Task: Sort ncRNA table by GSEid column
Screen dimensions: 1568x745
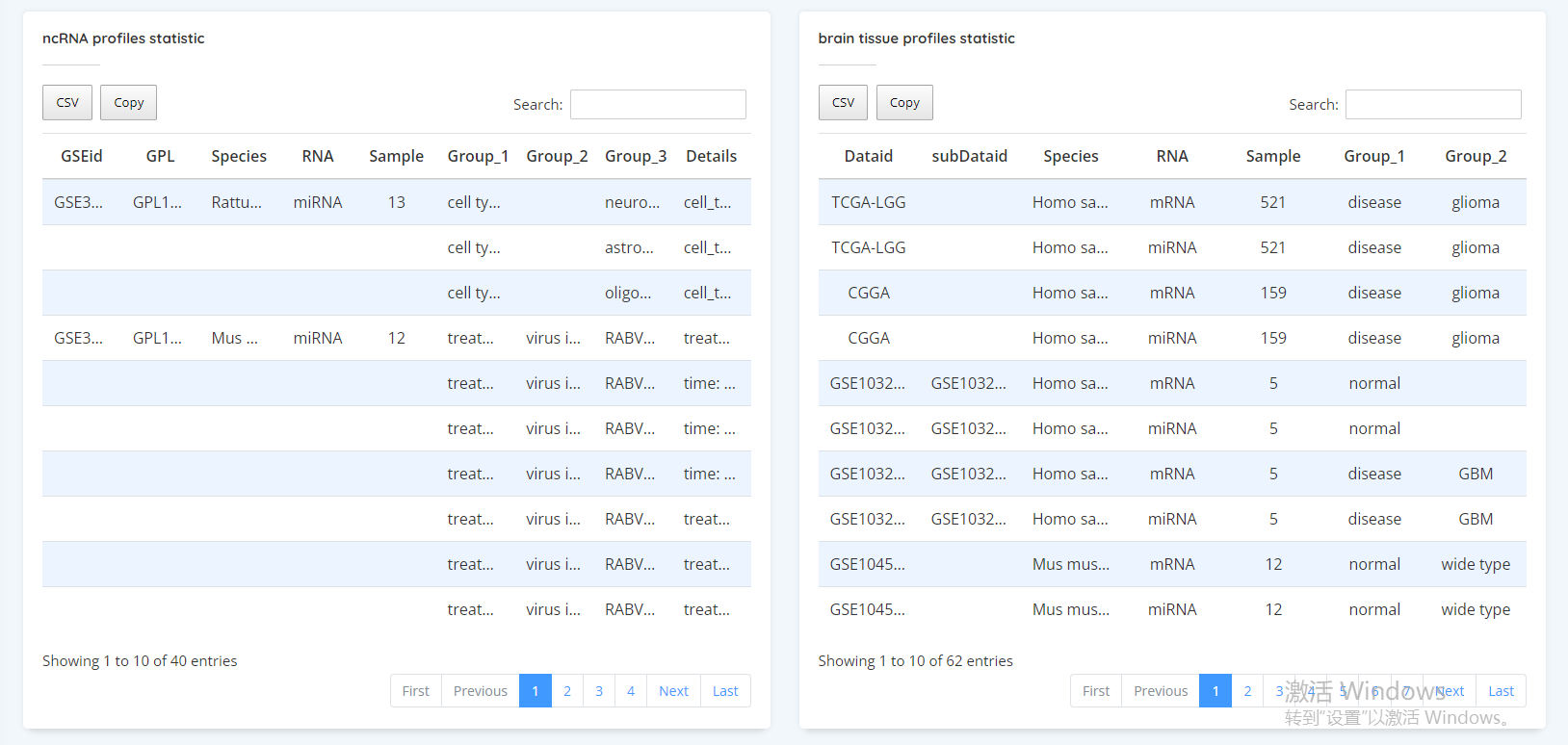Action: coord(82,156)
